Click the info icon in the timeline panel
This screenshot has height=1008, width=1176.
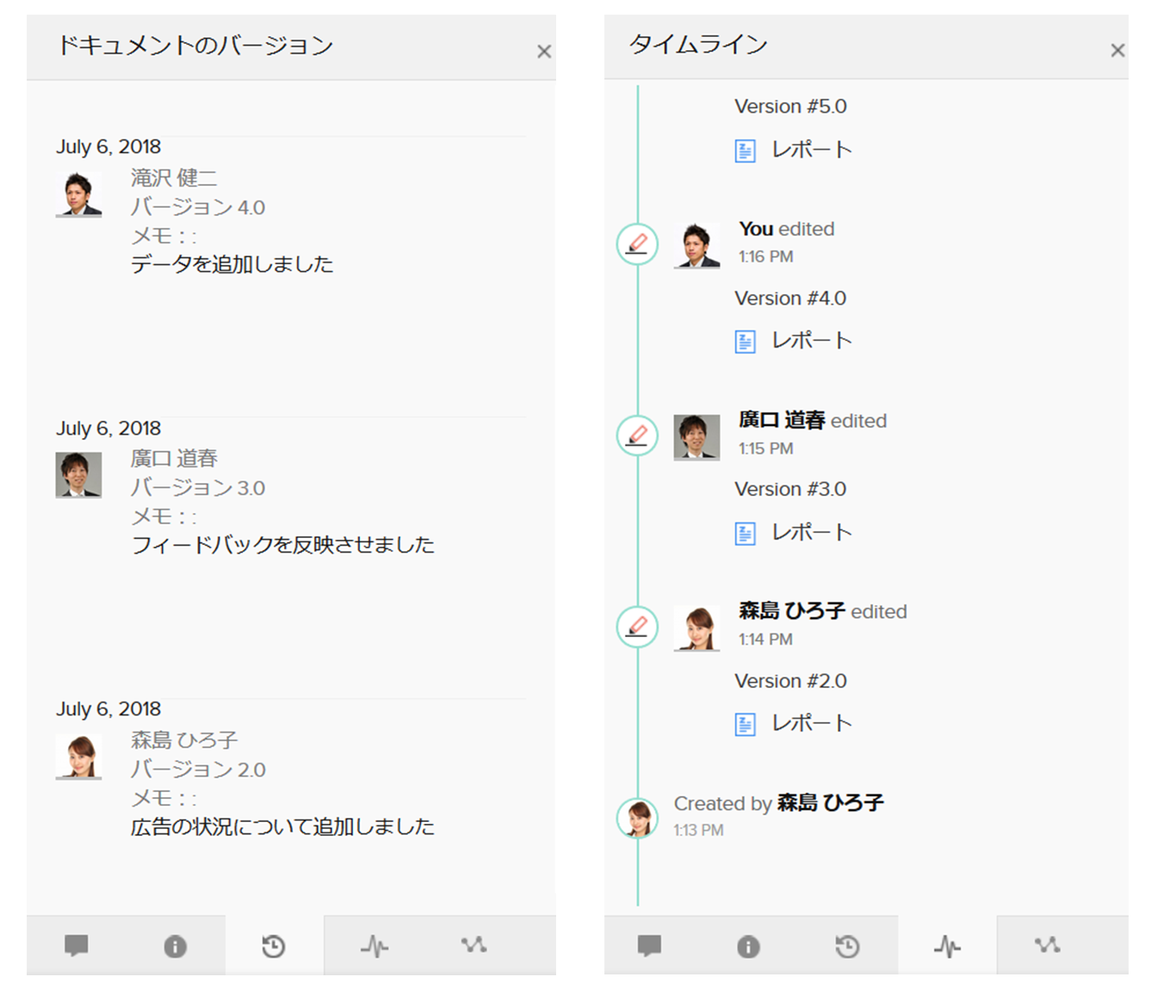[748, 945]
